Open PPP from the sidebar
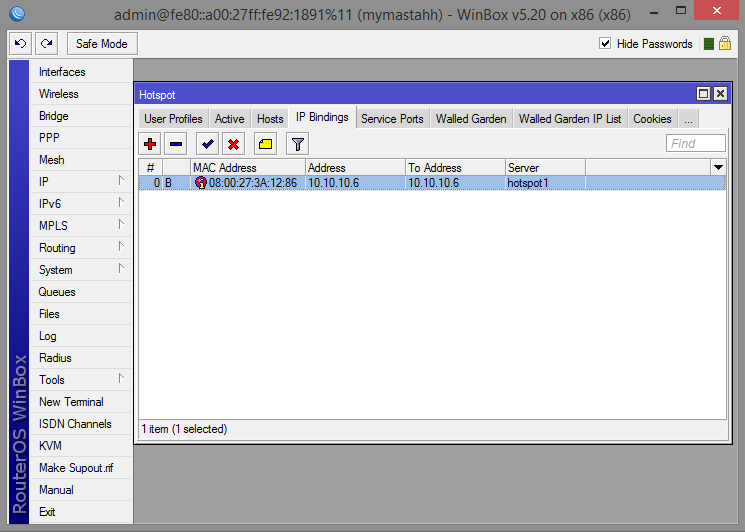745x532 pixels. click(81, 138)
